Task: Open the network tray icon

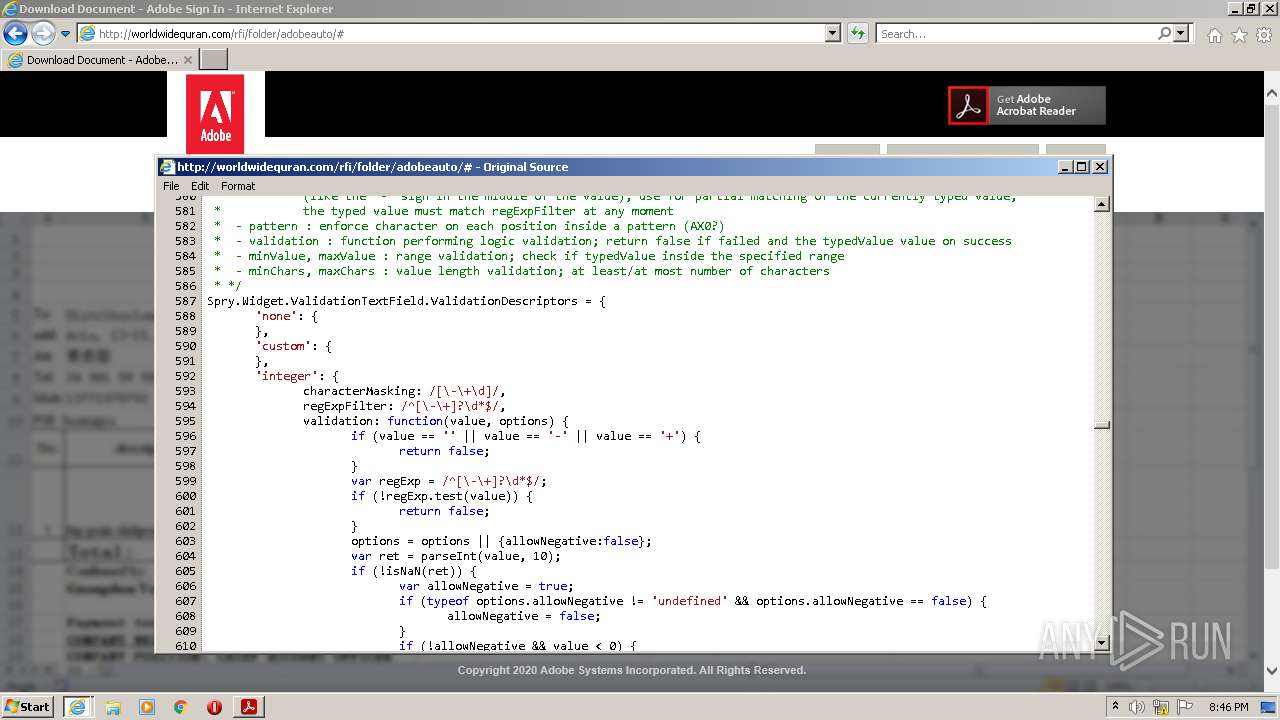Action: tap(1162, 707)
